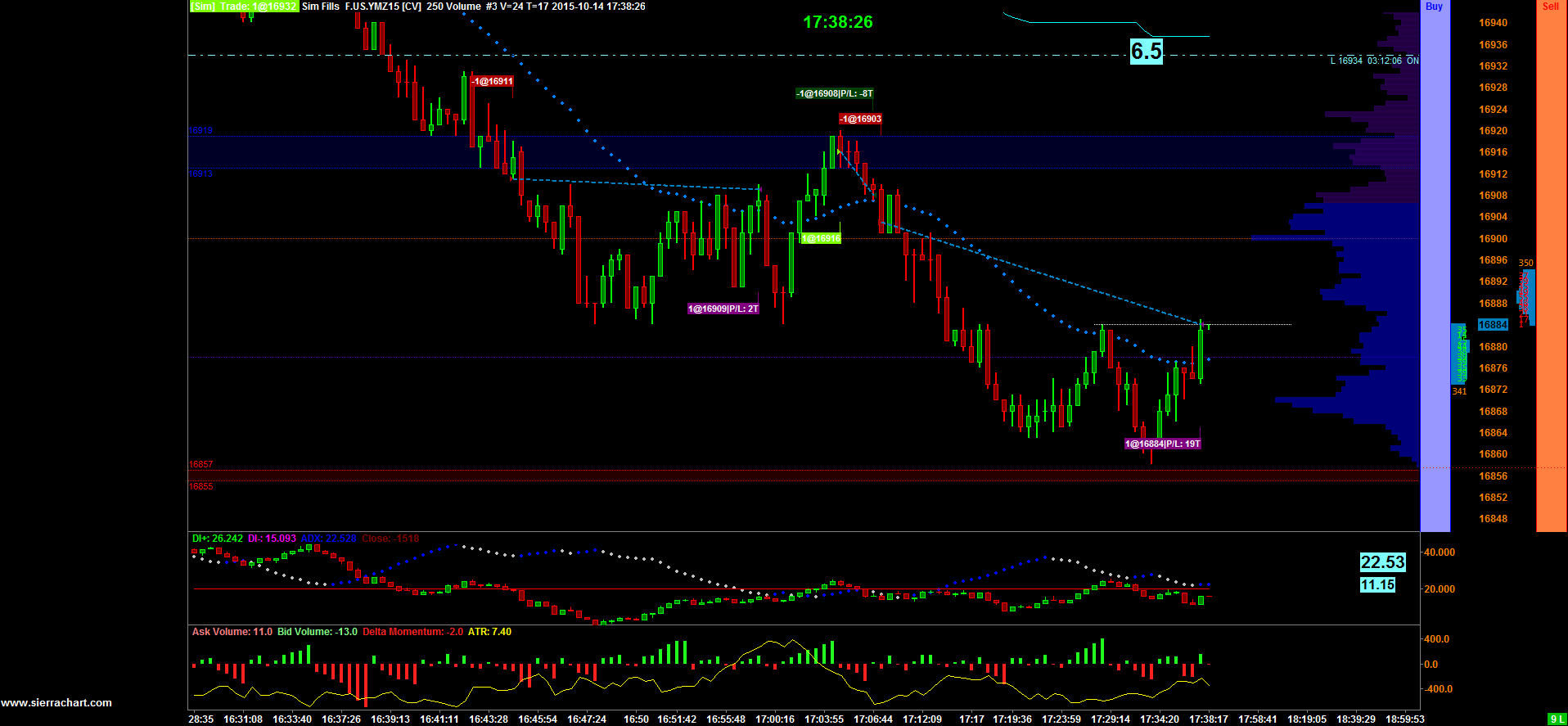Select the '-1@16908|P/L: -8T' trade marker
Screen dimensions: 1568x726
point(835,93)
